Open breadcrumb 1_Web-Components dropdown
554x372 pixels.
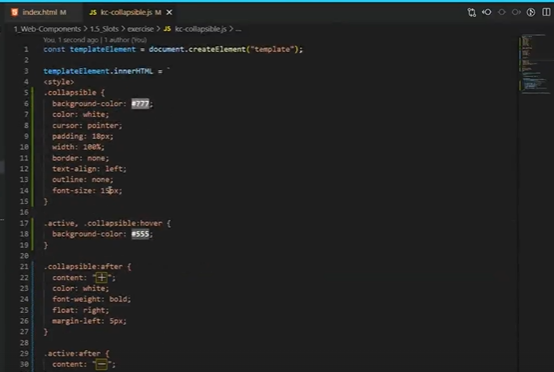click(47, 29)
